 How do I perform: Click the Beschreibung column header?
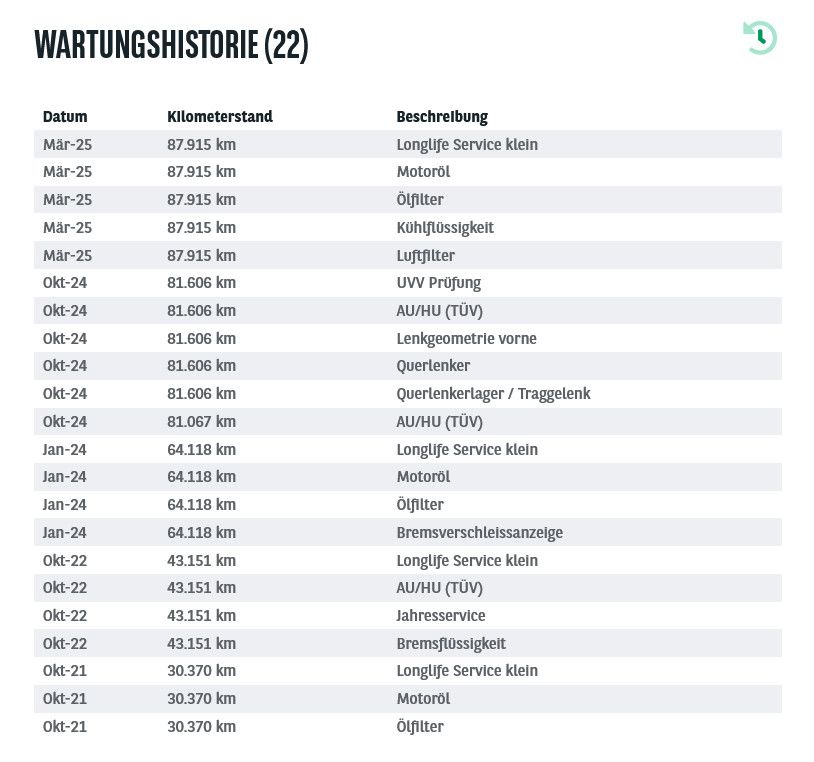point(442,116)
